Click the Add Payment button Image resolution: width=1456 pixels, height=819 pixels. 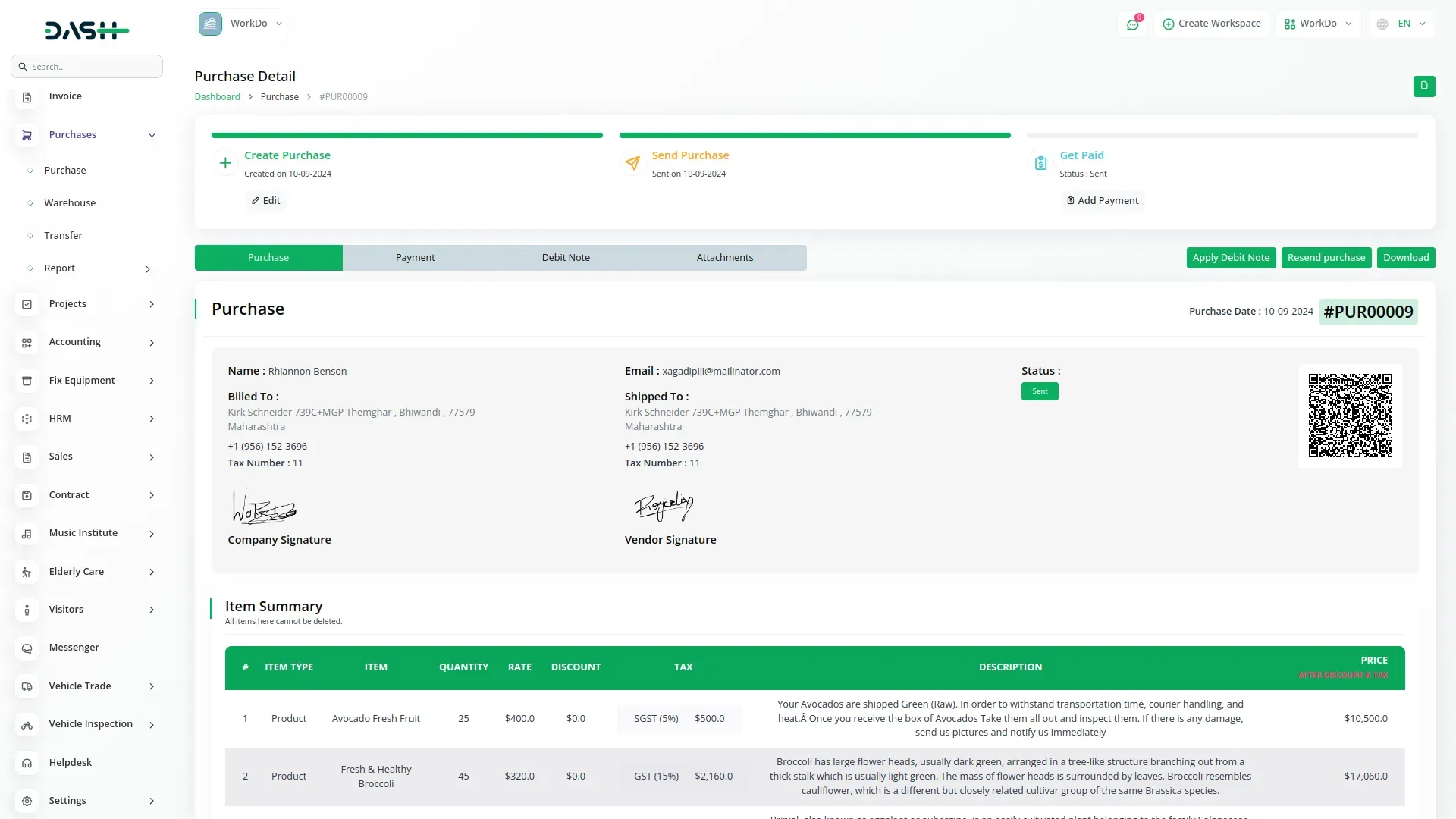click(x=1102, y=201)
